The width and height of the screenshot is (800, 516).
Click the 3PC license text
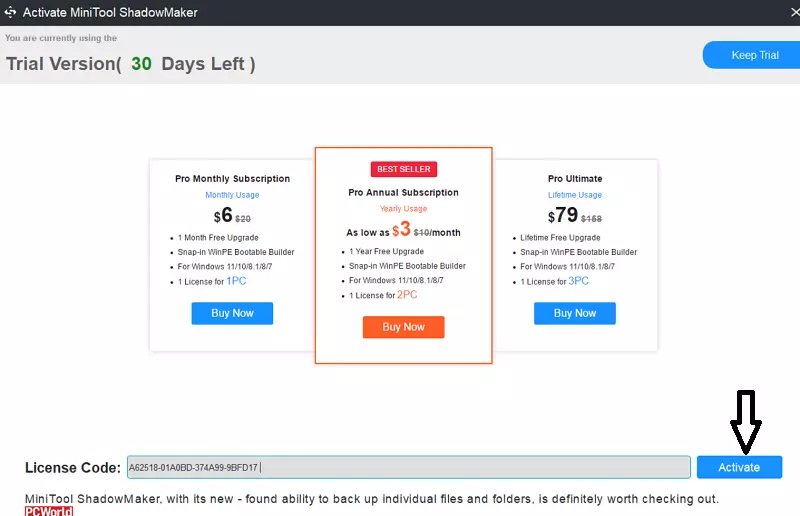click(x=578, y=281)
